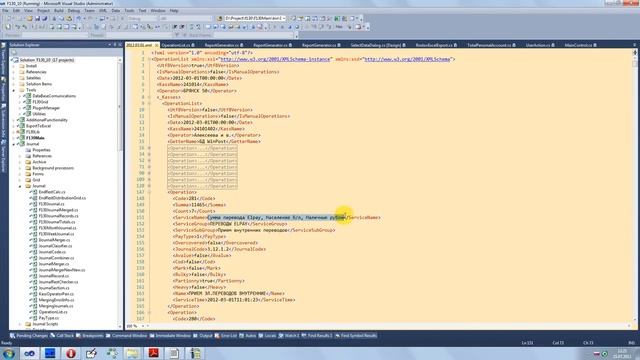Open the file path combo box in toolbar
Viewport: 640px width, 360px height.
click(255, 19)
